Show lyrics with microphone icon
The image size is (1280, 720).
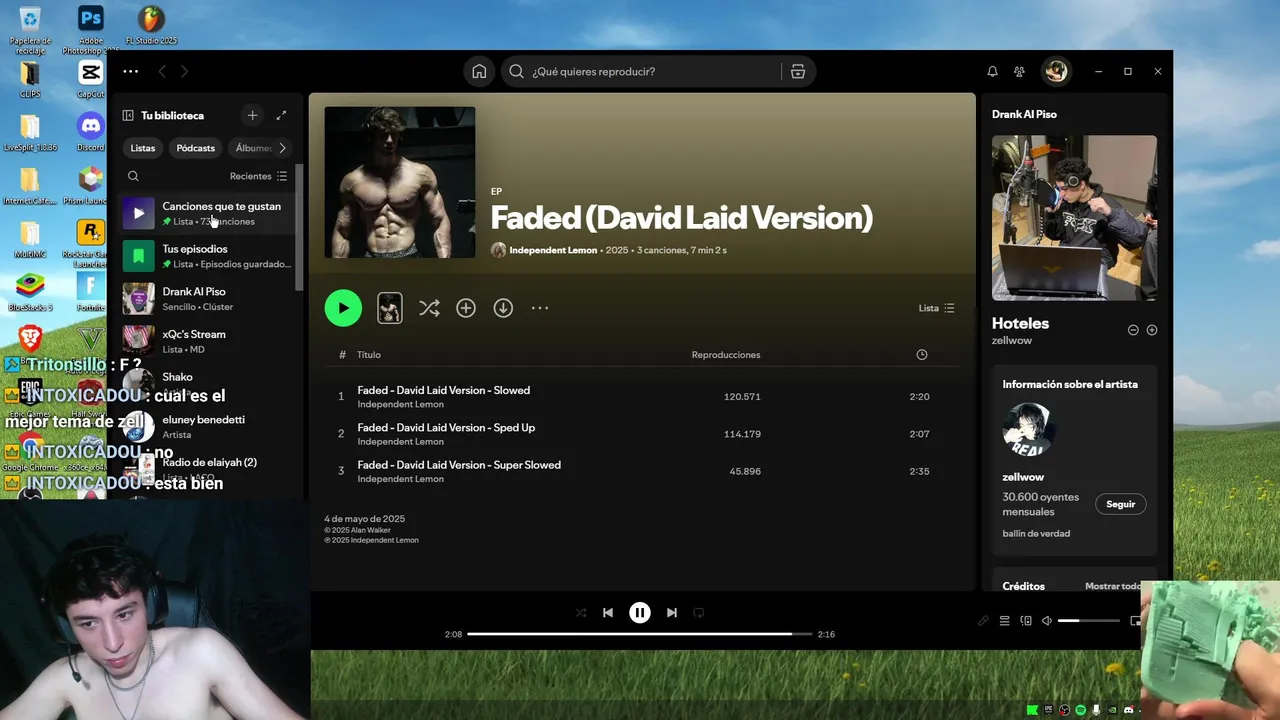point(983,621)
